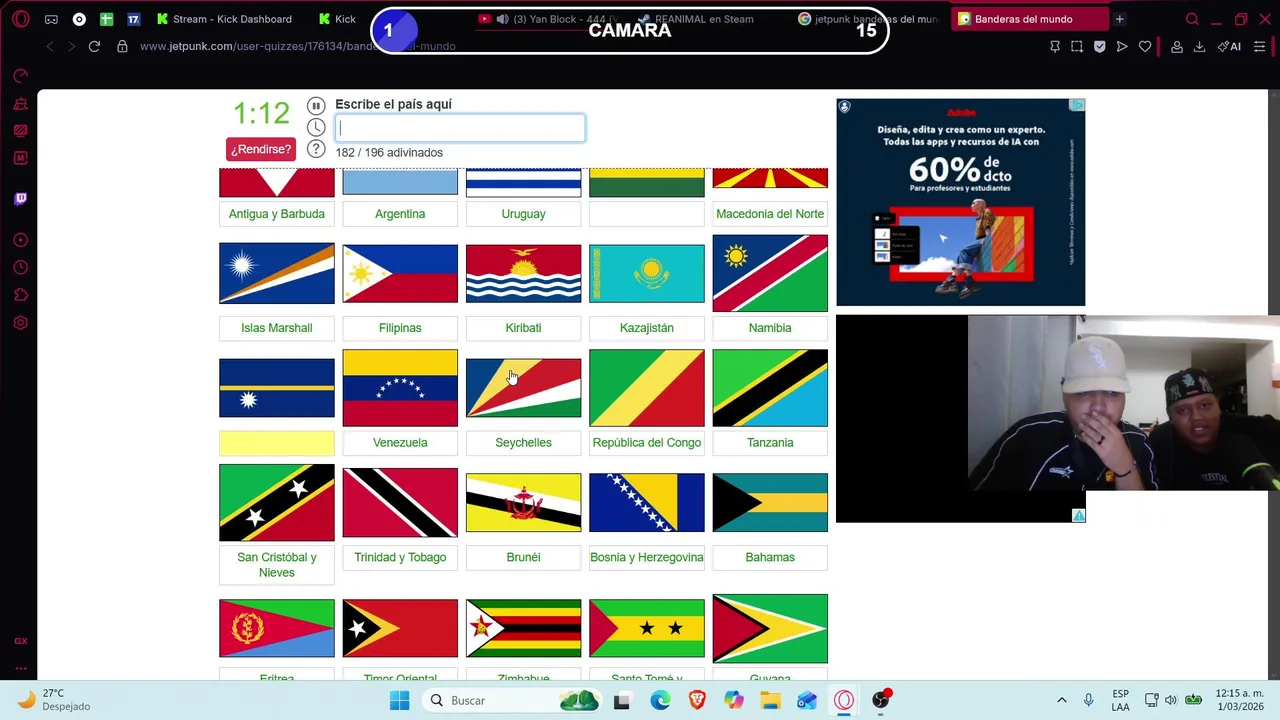Open tab search magnifier icon
The image size is (1280, 720).
[1192, 19]
